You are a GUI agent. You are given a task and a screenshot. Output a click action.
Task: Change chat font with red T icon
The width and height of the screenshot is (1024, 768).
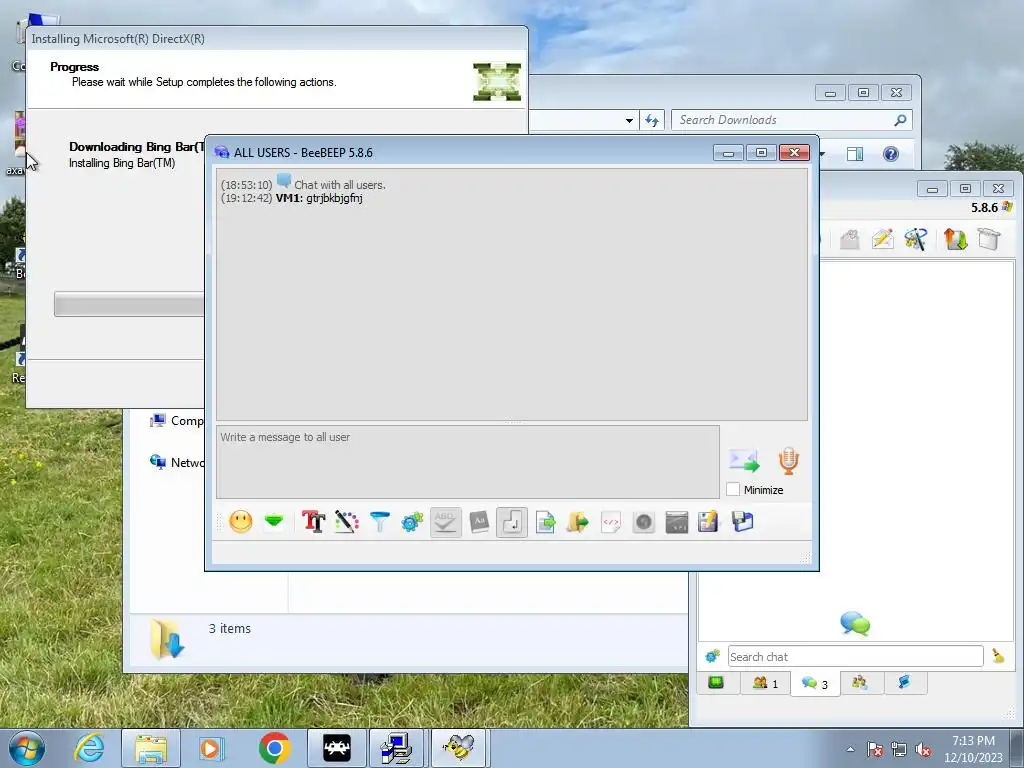[x=313, y=522]
